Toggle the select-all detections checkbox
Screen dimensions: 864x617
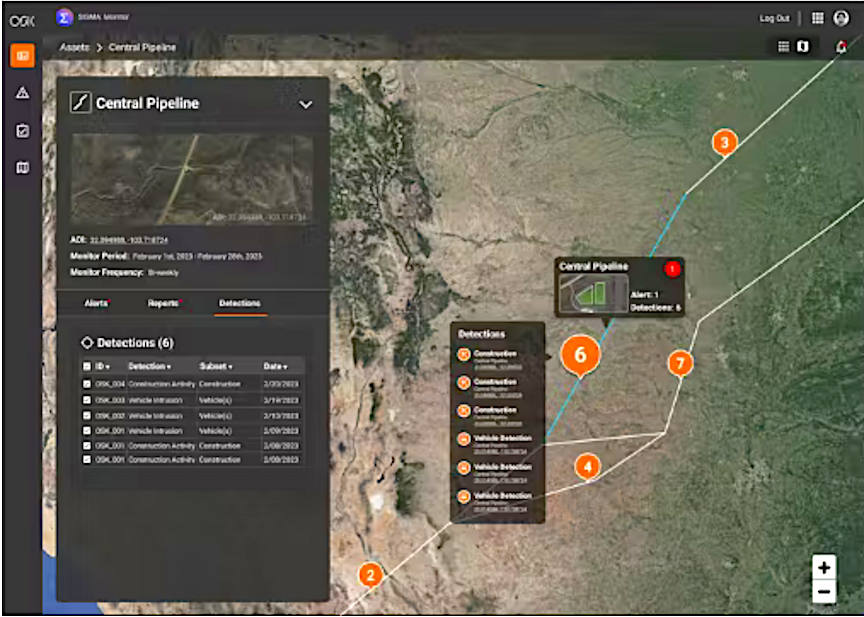[x=87, y=367]
